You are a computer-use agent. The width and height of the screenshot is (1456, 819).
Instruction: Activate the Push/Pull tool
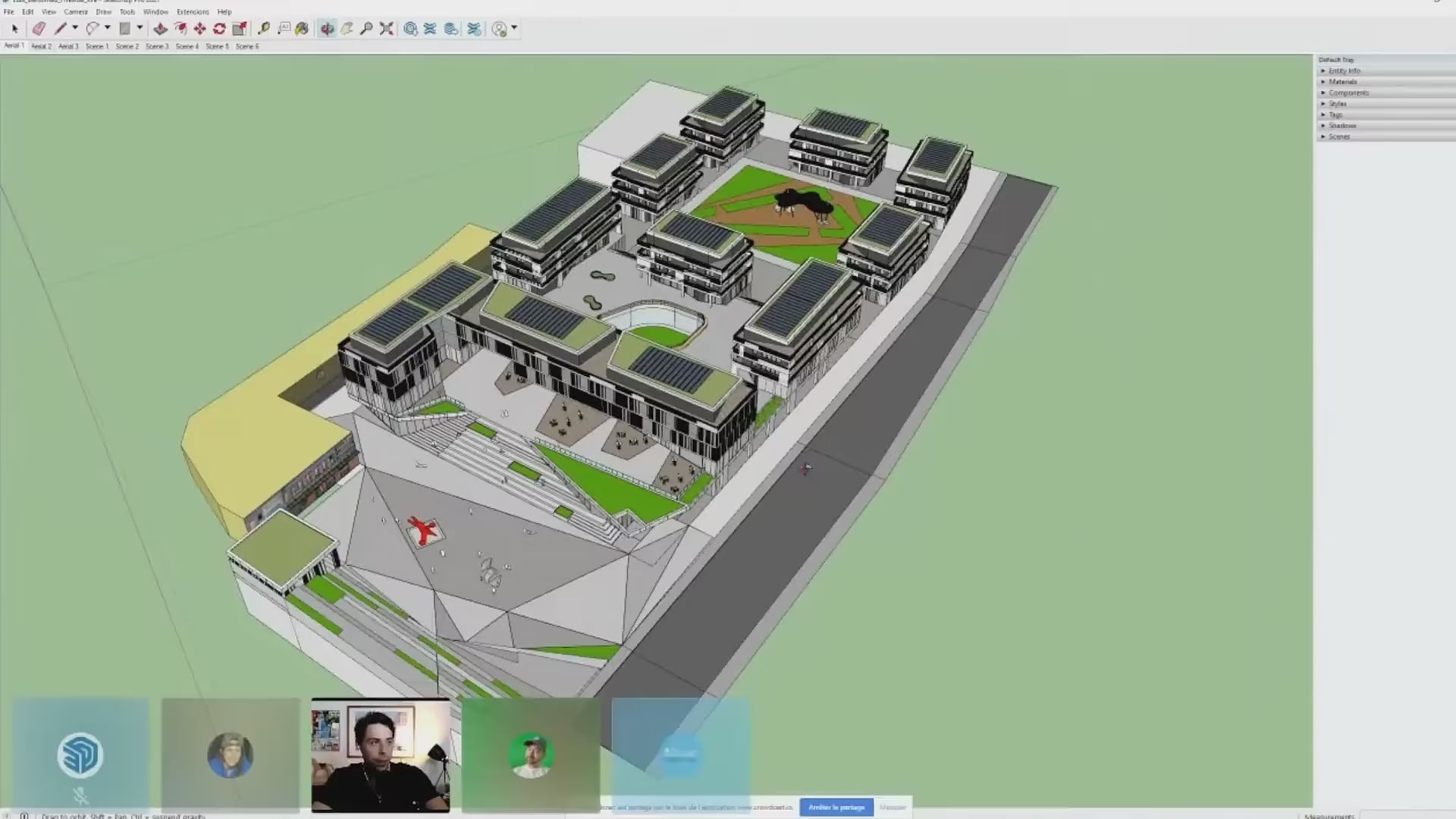tap(160, 29)
